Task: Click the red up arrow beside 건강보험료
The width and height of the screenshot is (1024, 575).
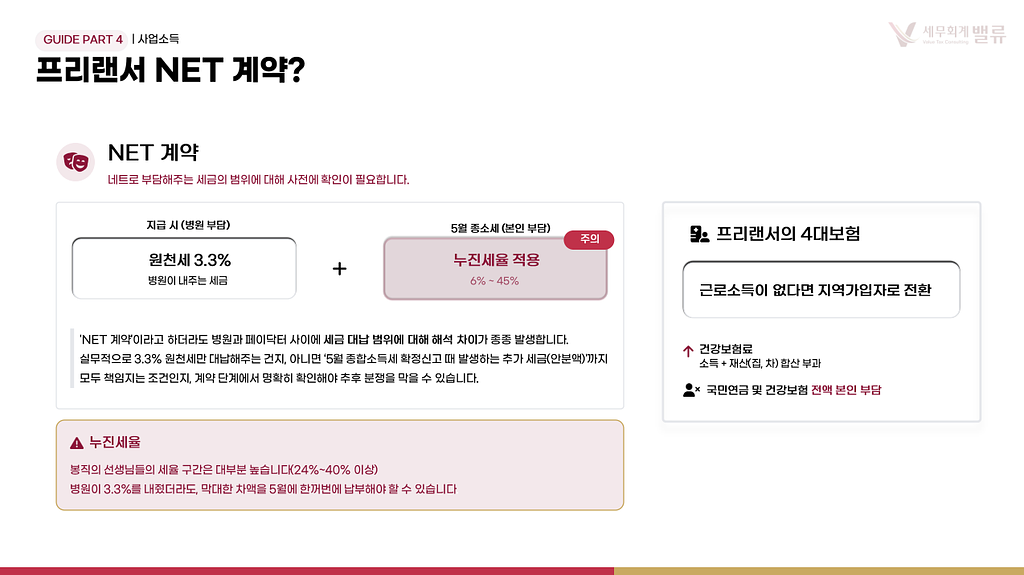Action: [688, 351]
